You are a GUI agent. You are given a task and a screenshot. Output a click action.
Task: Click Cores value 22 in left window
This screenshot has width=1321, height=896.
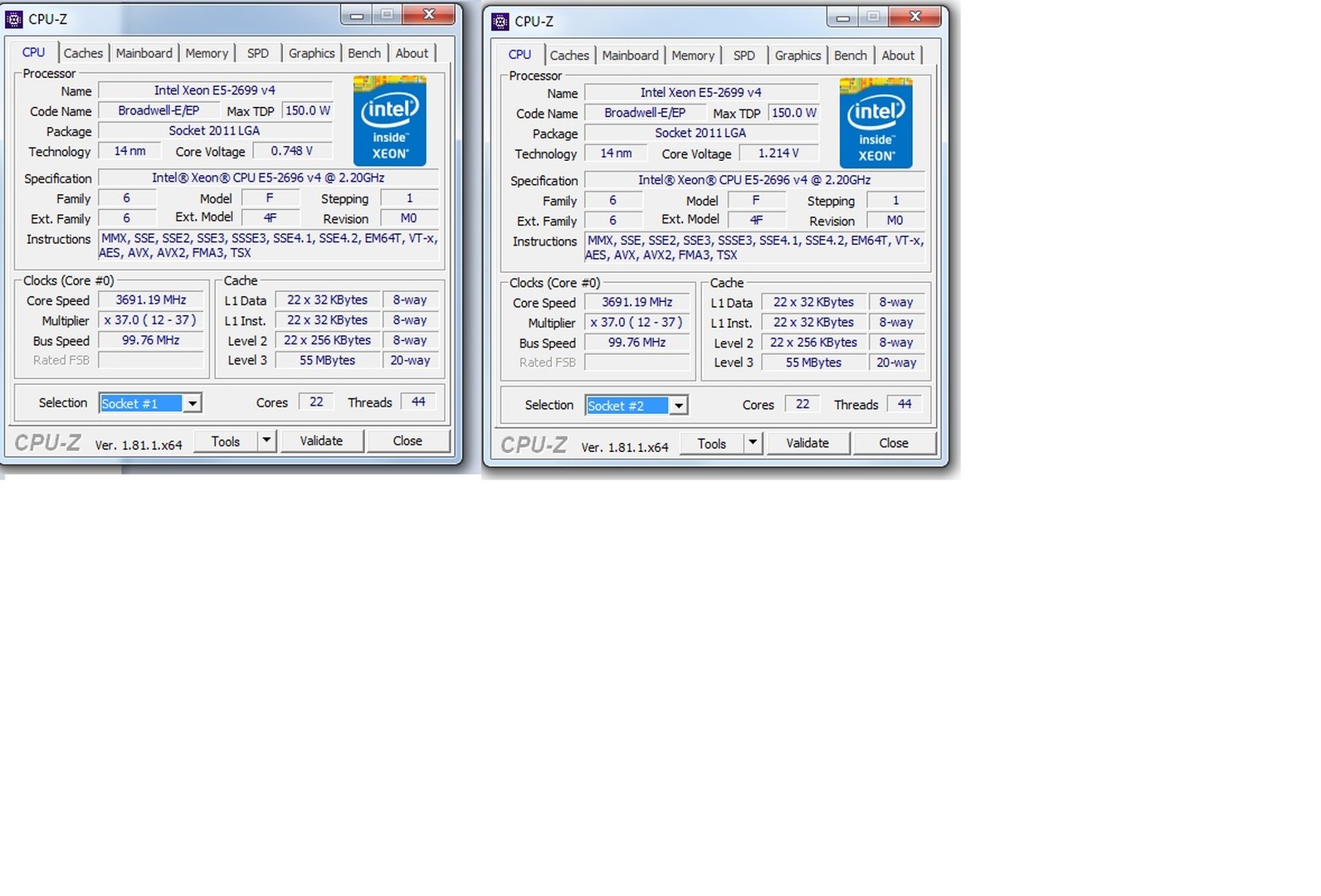point(316,402)
